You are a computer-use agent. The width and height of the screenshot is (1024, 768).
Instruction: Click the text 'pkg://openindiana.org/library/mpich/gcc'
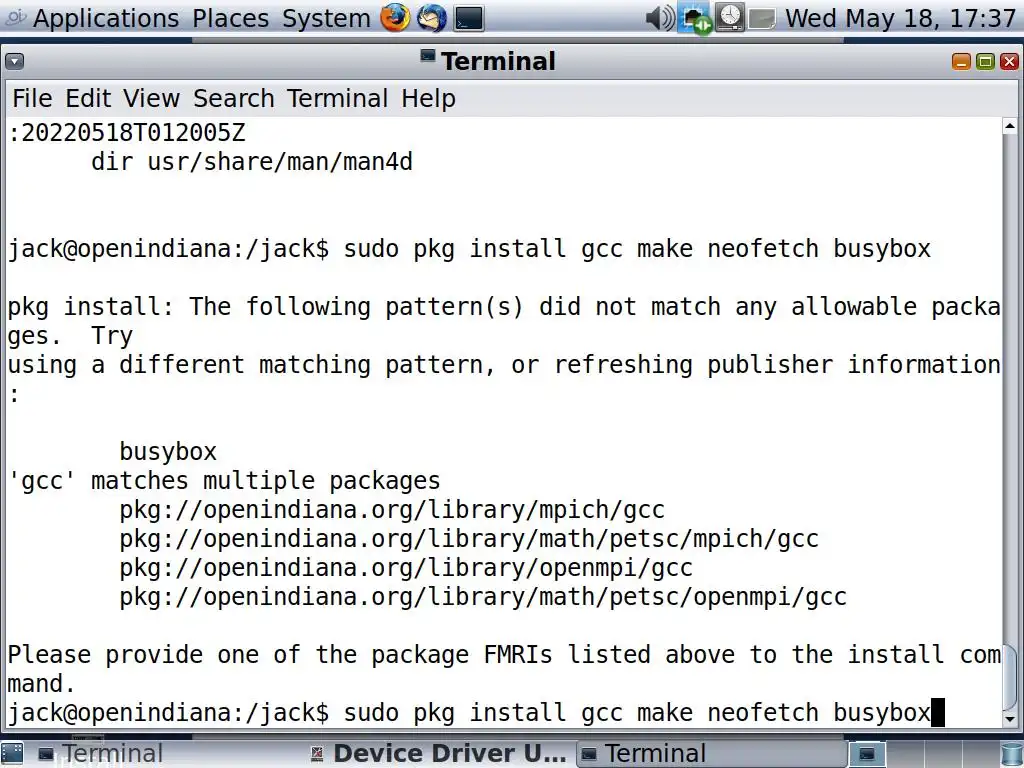tap(392, 510)
